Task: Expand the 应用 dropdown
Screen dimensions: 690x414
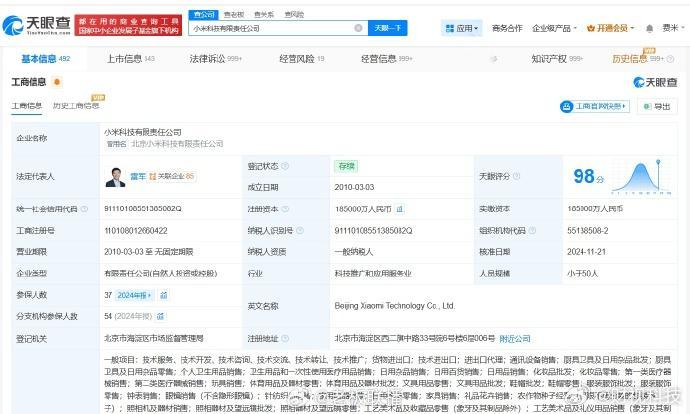Action: coord(462,29)
